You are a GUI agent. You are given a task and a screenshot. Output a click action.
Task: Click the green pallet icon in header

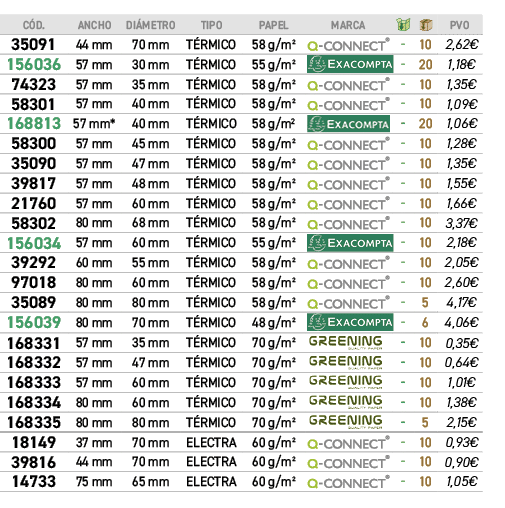403,25
